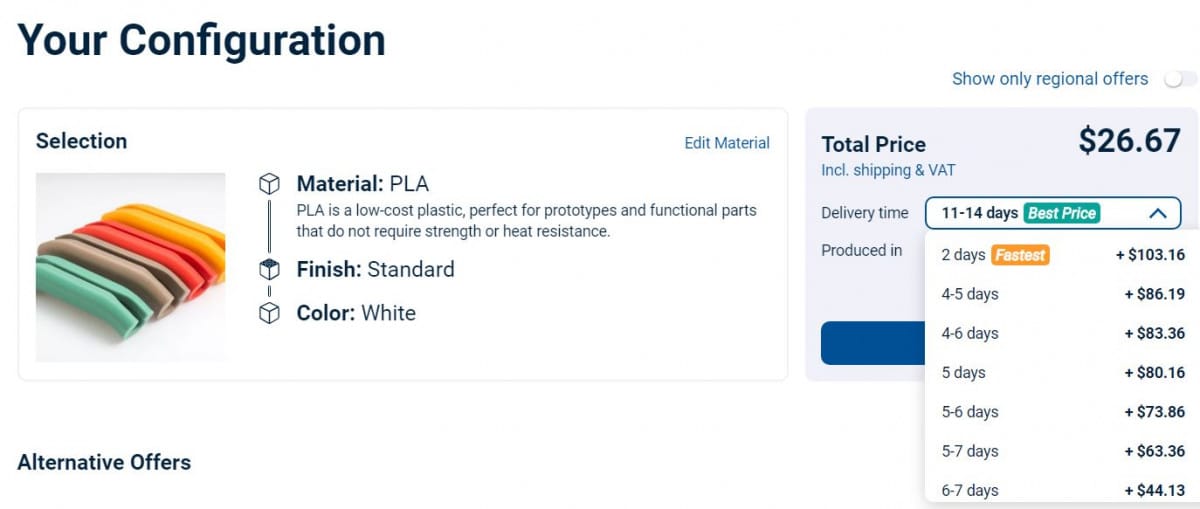Screen dimensions: 1200x509
Task: Click the Finish cube icon
Action: click(x=268, y=269)
